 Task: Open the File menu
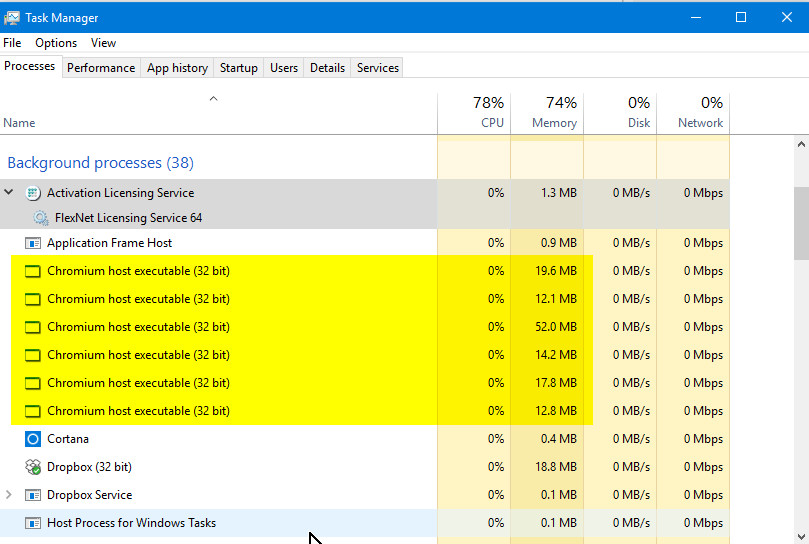(x=12, y=43)
